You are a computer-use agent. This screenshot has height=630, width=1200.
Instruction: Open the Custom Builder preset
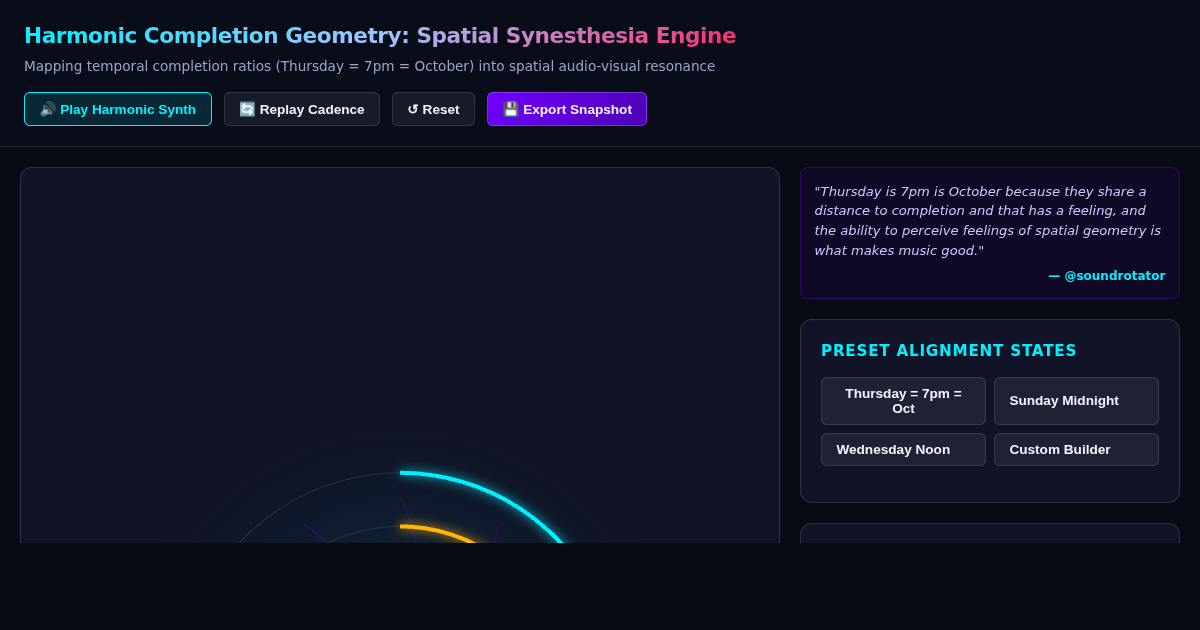pos(1076,449)
